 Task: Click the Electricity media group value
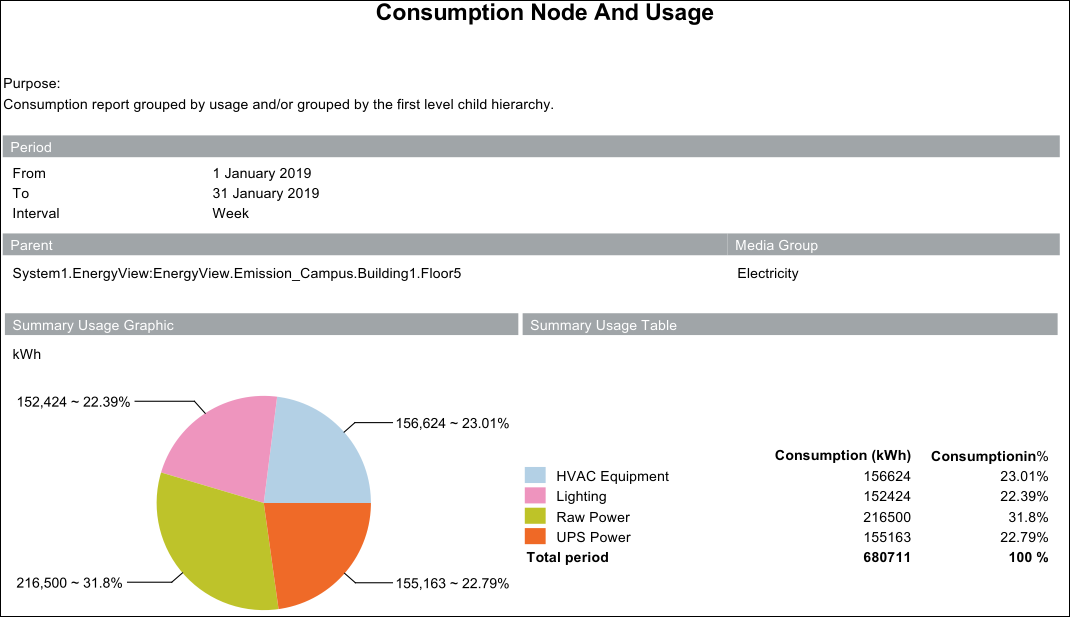(x=767, y=273)
